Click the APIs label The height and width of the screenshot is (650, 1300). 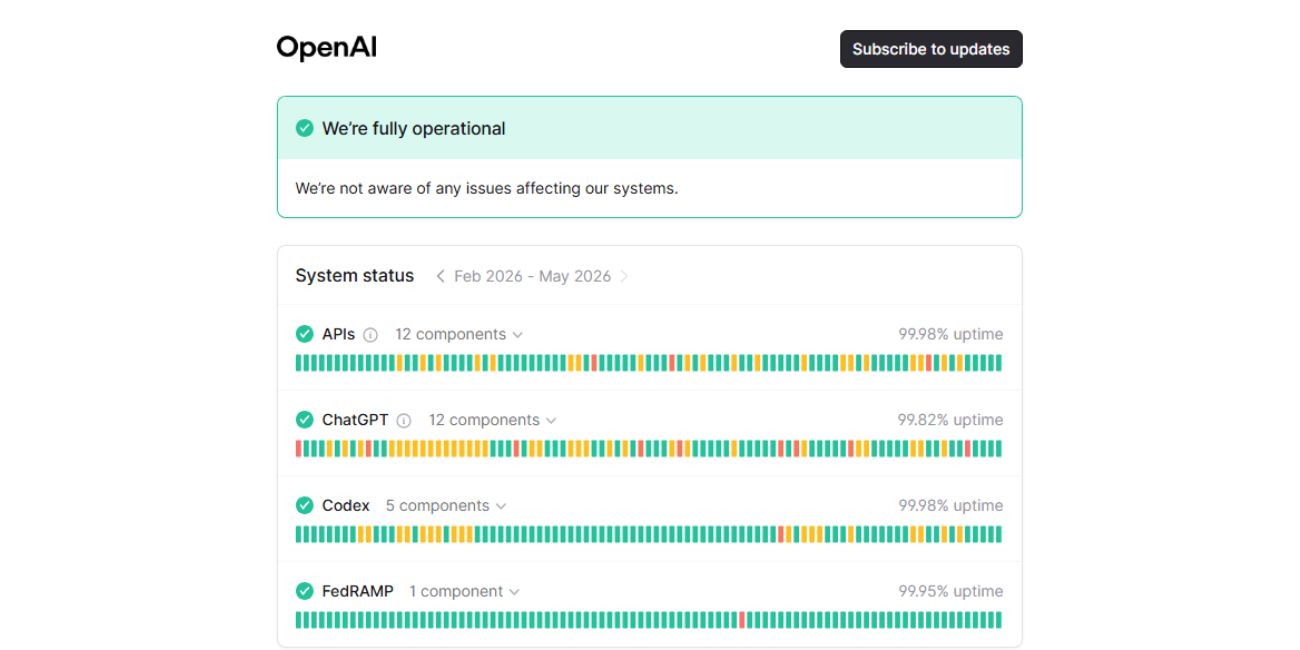coord(338,334)
